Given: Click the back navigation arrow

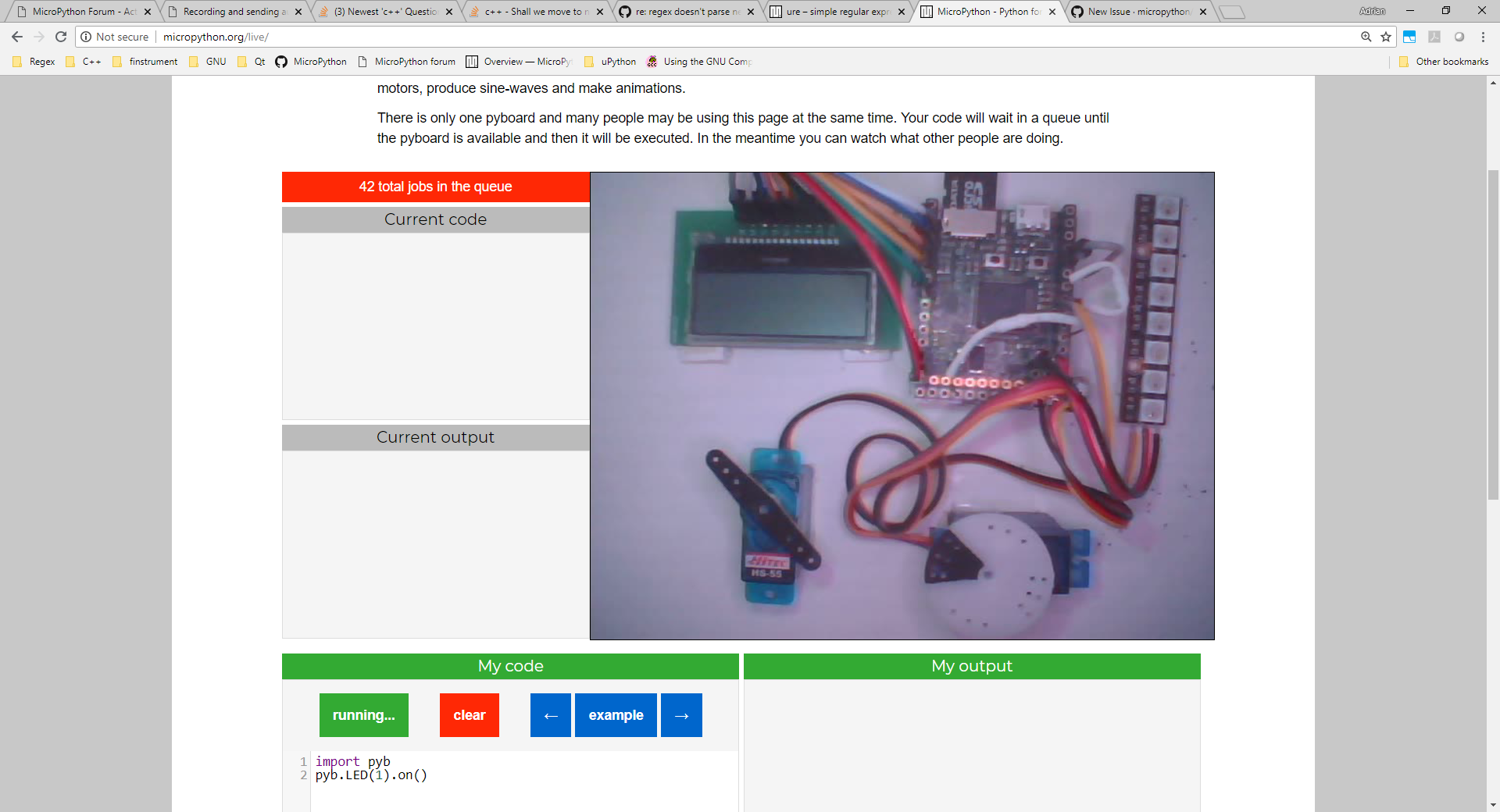Looking at the screenshot, I should (x=16, y=36).
